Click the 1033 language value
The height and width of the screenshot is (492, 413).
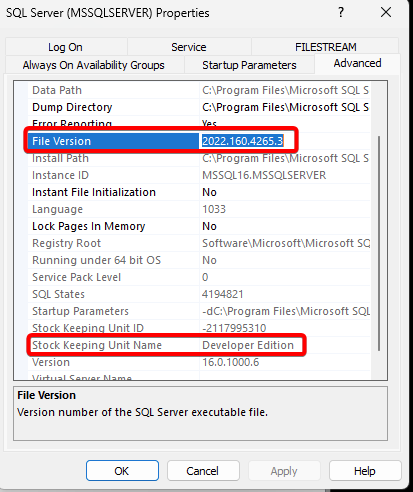pyautogui.click(x=214, y=209)
